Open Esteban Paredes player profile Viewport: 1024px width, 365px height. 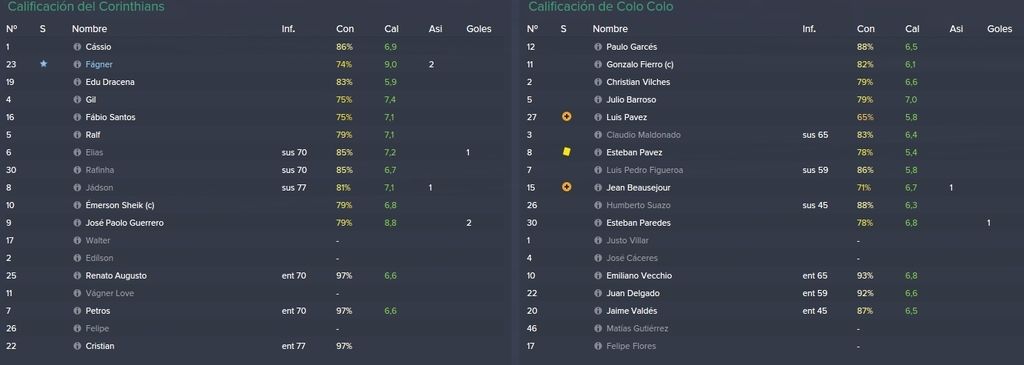pyautogui.click(x=638, y=223)
